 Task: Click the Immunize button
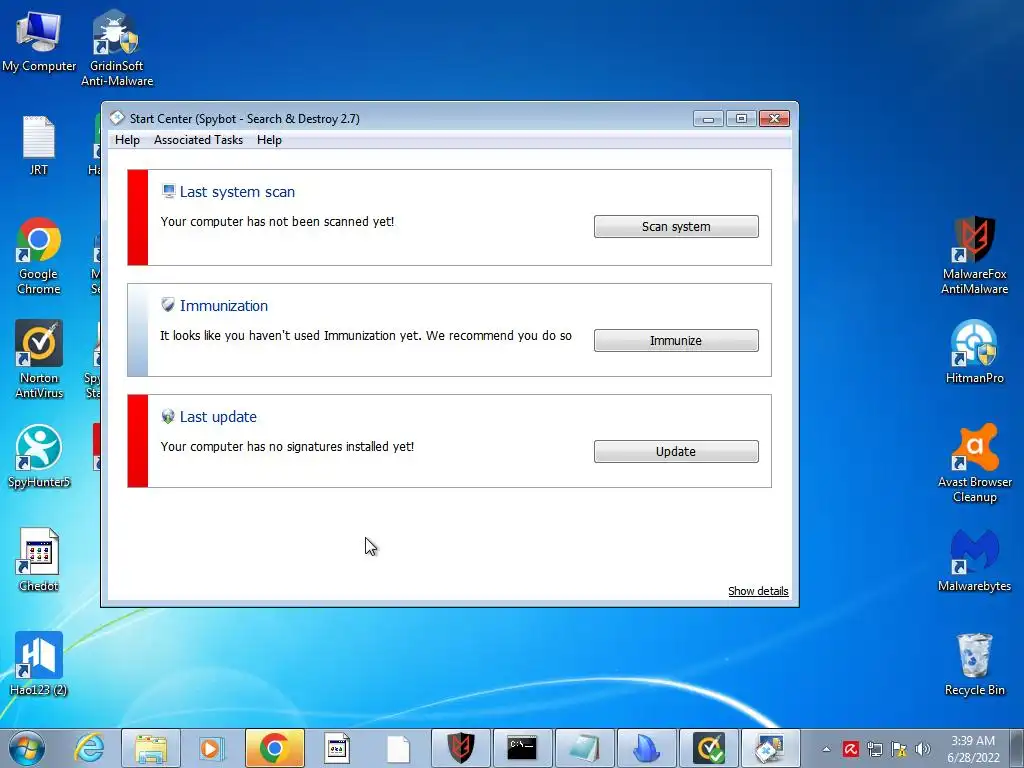click(676, 340)
